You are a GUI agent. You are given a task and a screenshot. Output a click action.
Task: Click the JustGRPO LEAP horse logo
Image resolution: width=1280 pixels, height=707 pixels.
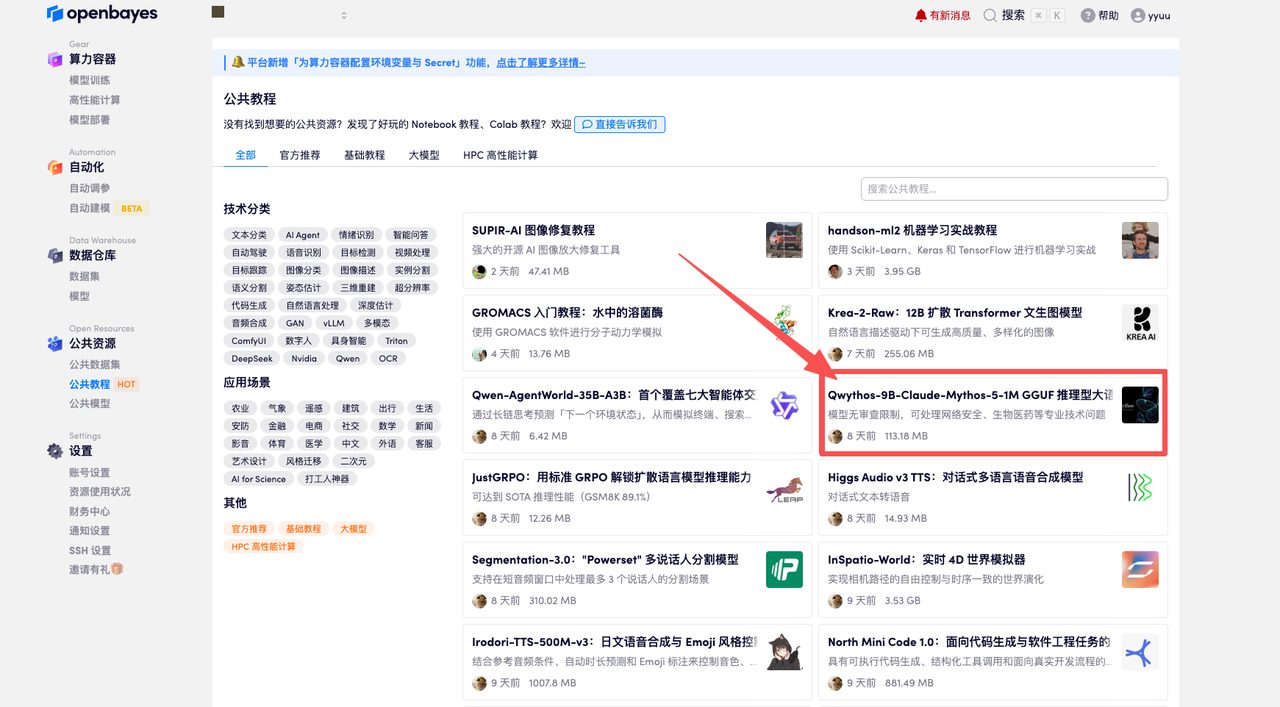click(784, 488)
